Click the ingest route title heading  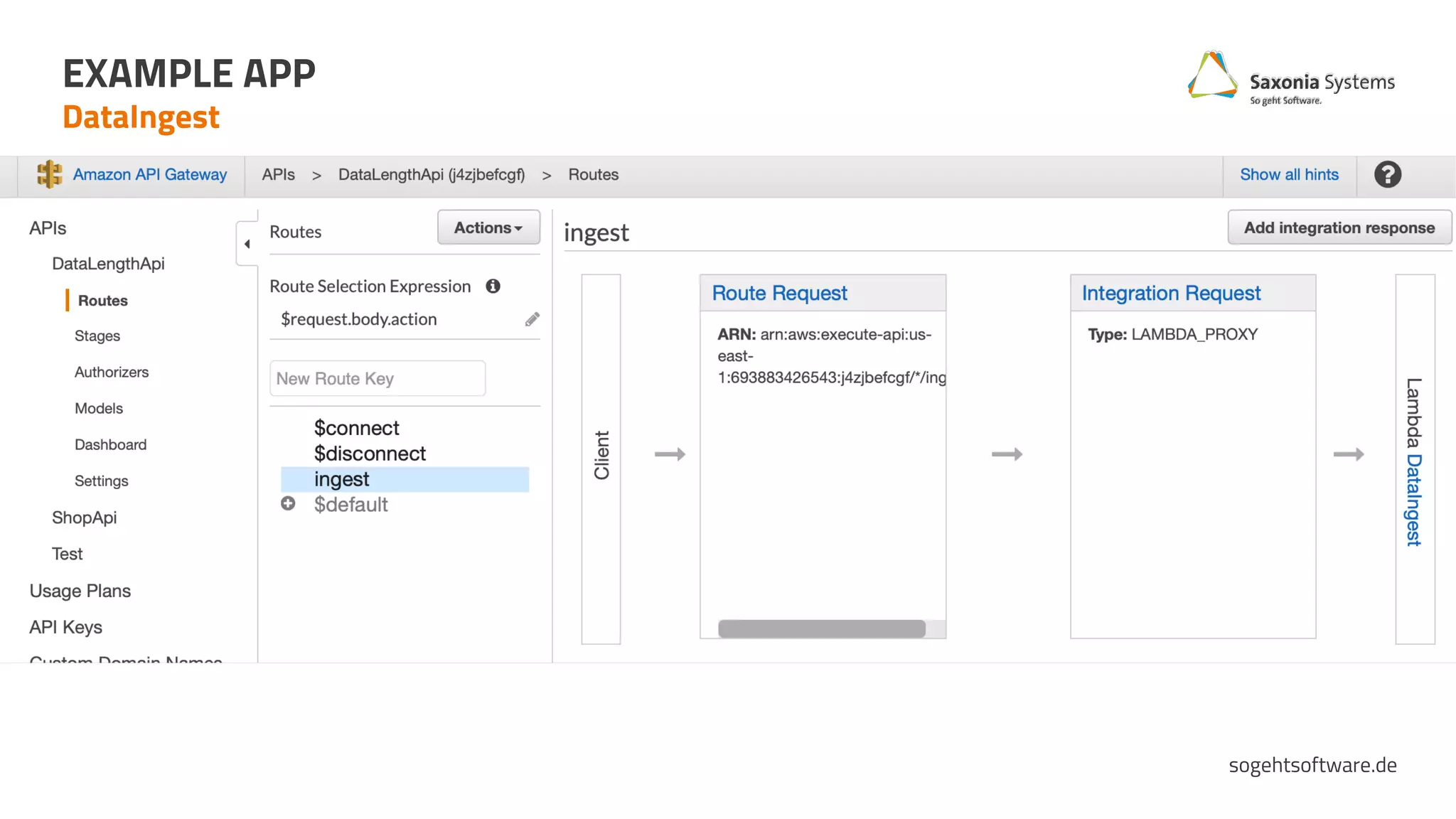(596, 233)
